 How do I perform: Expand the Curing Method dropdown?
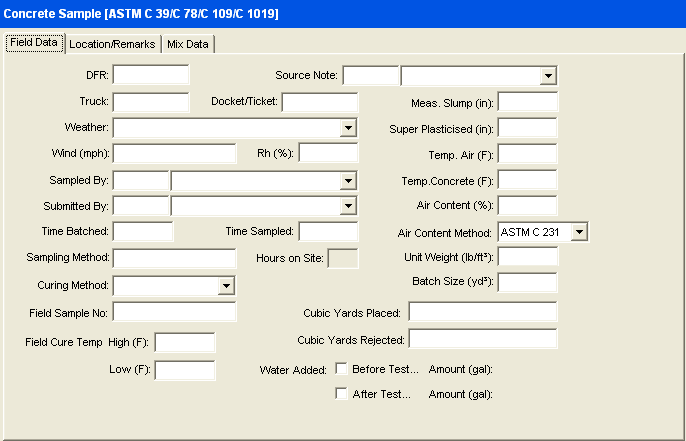[x=226, y=286]
